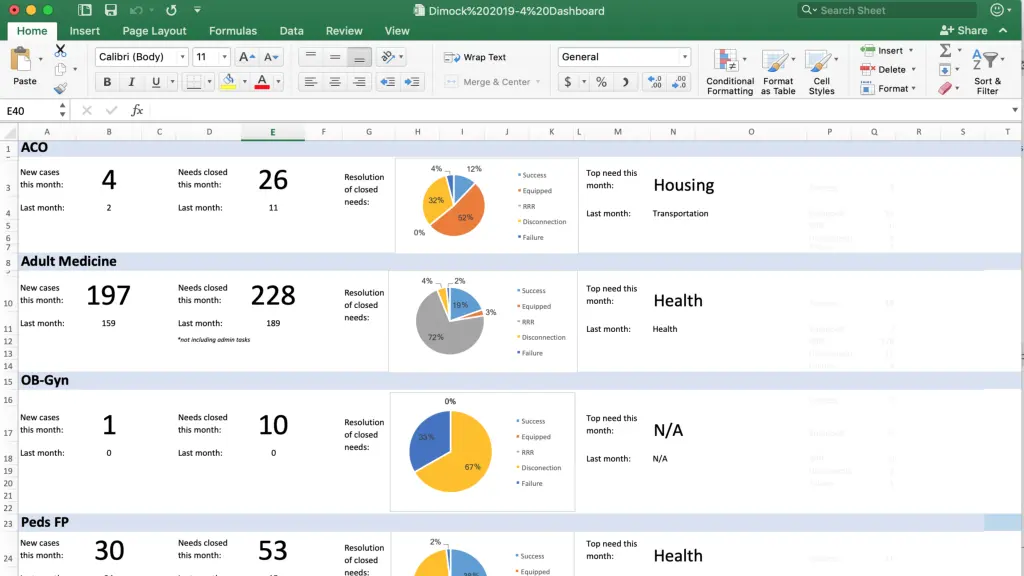Save the workbook using the floppy icon
This screenshot has width=1024, height=576.
tap(110, 10)
